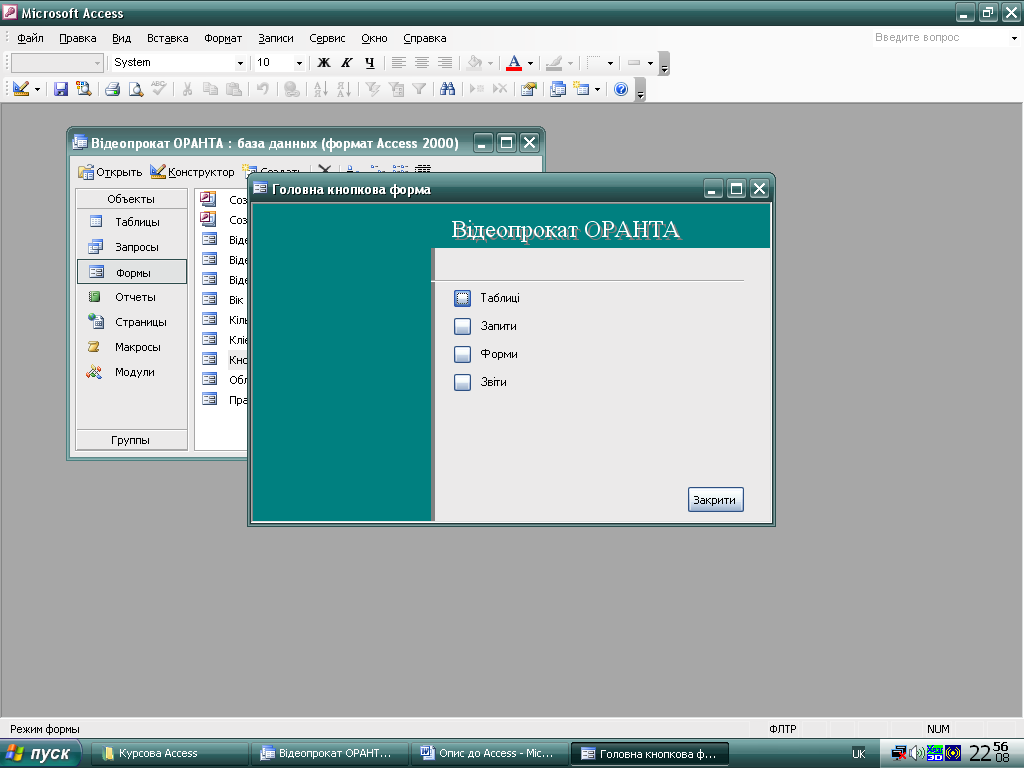The height and width of the screenshot is (768, 1024).
Task: Click the Звіти switchboard button box
Action: [462, 383]
